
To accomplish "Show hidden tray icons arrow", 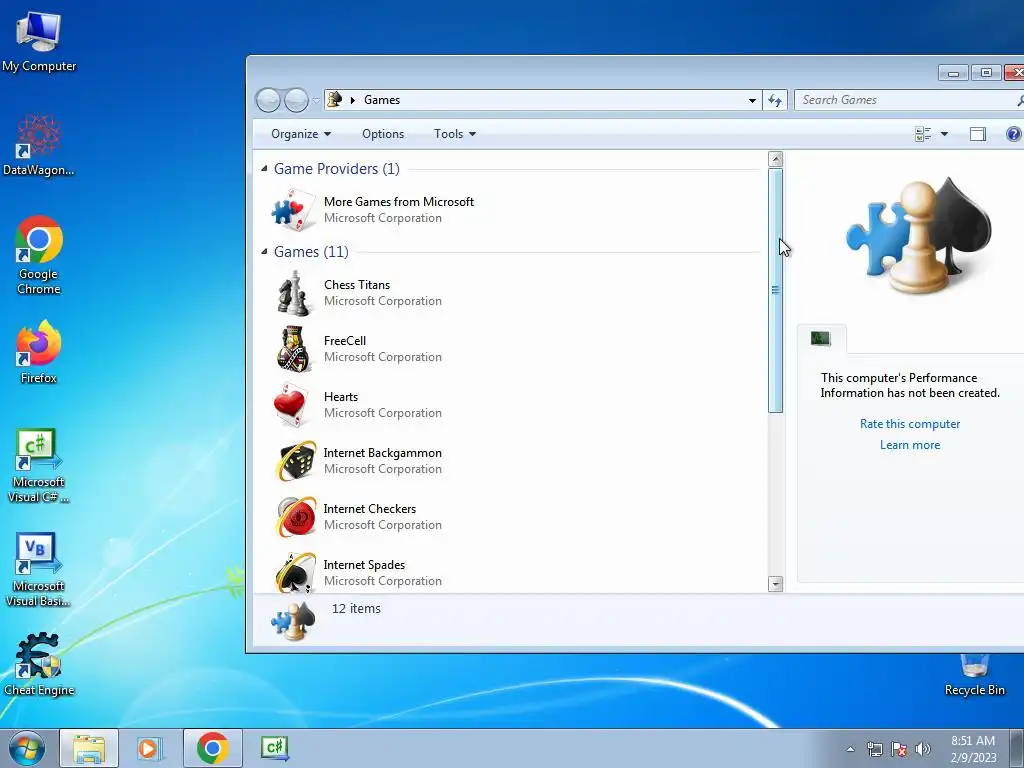I will click(x=850, y=749).
